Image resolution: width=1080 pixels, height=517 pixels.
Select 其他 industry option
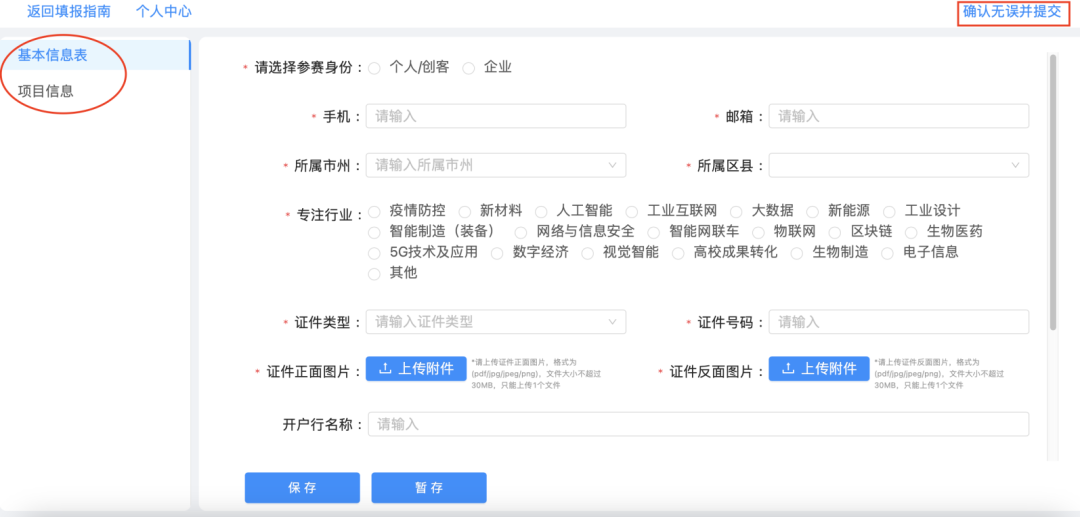pos(375,273)
